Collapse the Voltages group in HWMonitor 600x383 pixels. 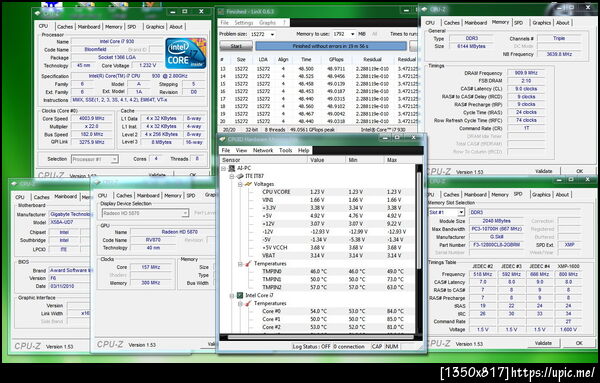240,184
